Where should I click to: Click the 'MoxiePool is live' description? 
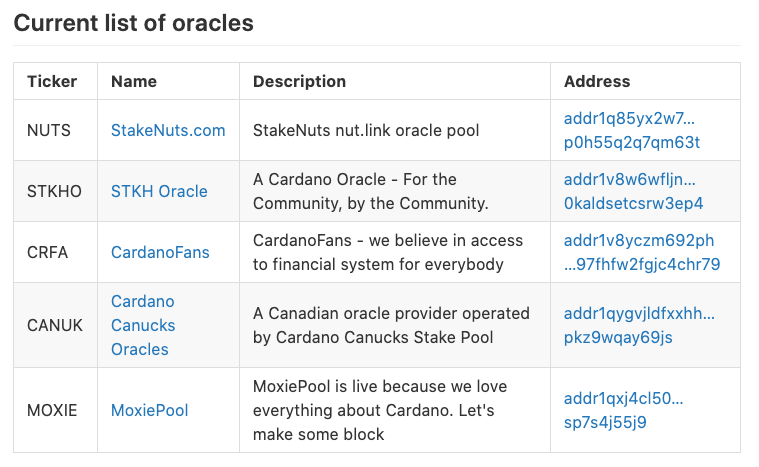(x=380, y=410)
